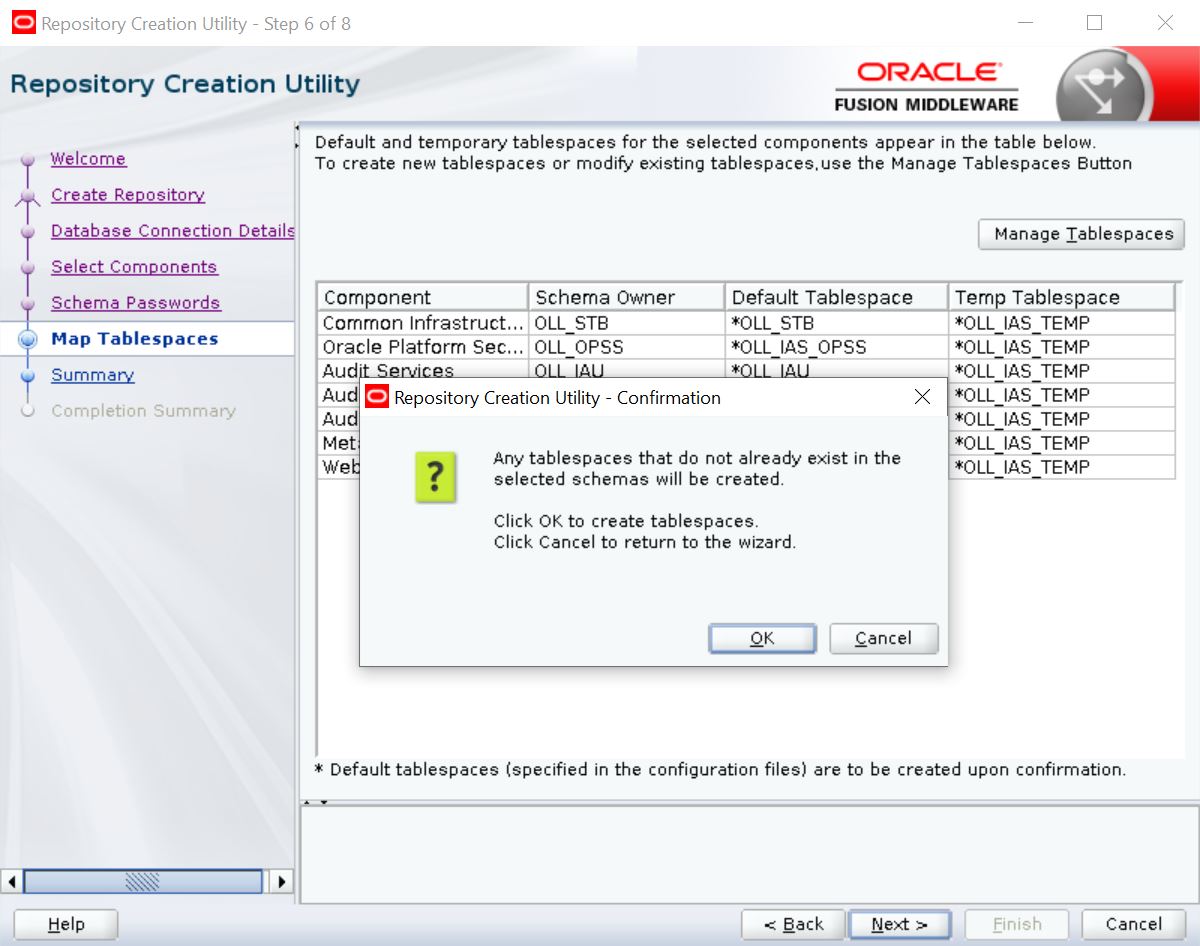Click the Map Tablespaces step bullet icon
Image resolution: width=1200 pixels, height=946 pixels.
28,339
